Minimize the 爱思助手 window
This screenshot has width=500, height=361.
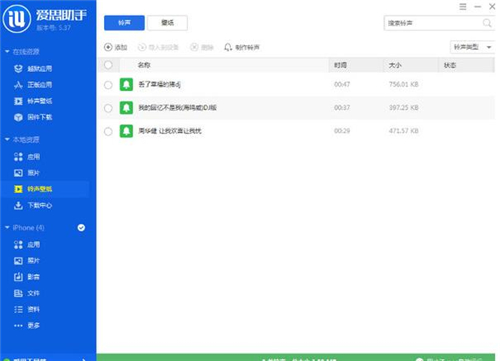(x=478, y=7)
